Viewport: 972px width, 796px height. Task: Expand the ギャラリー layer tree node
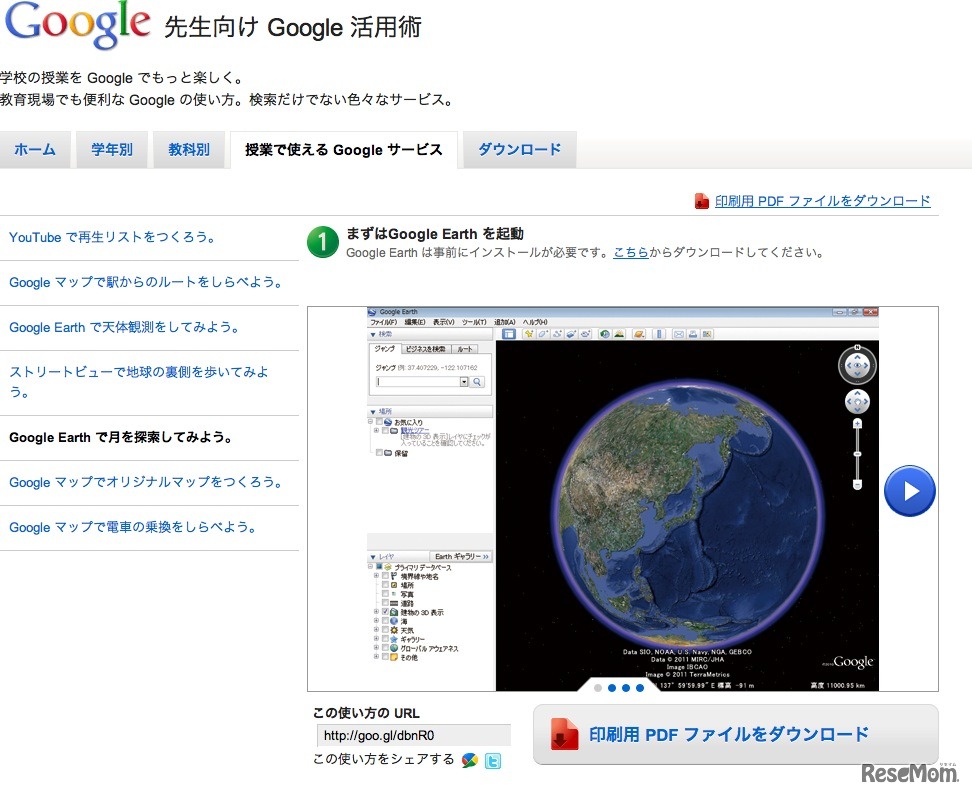pos(376,639)
